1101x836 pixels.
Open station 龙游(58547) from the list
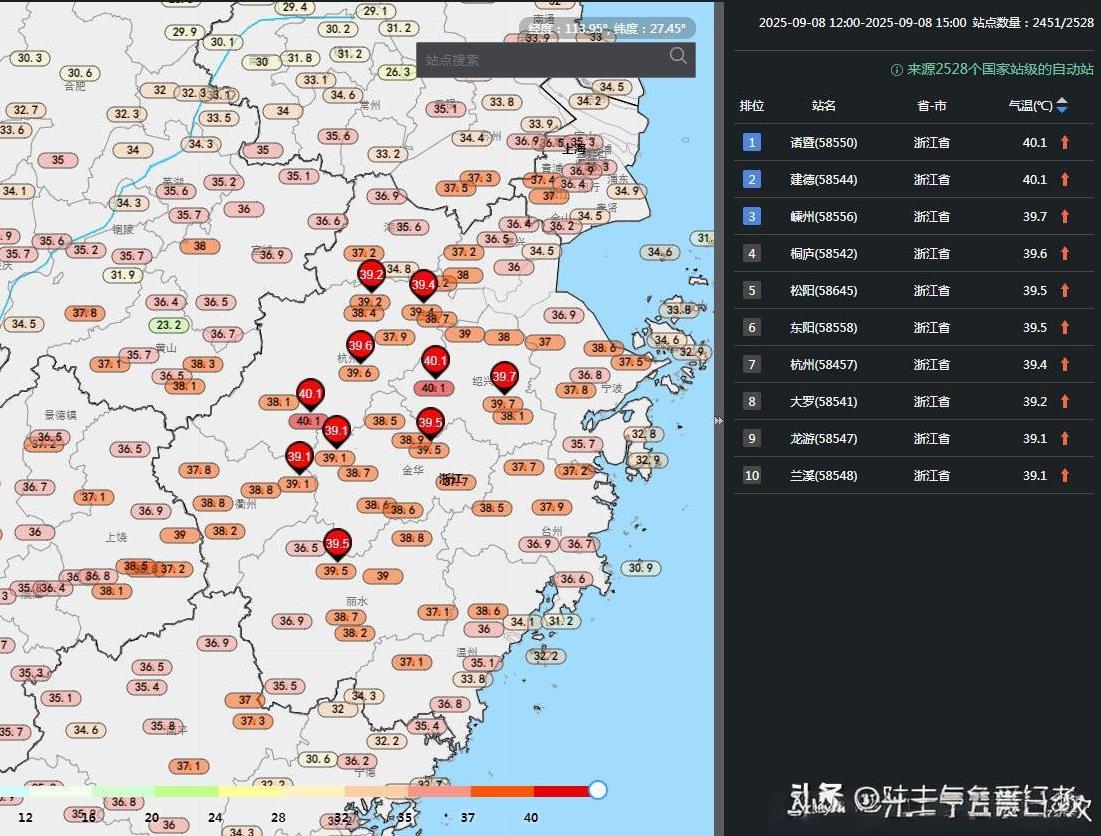(824, 438)
